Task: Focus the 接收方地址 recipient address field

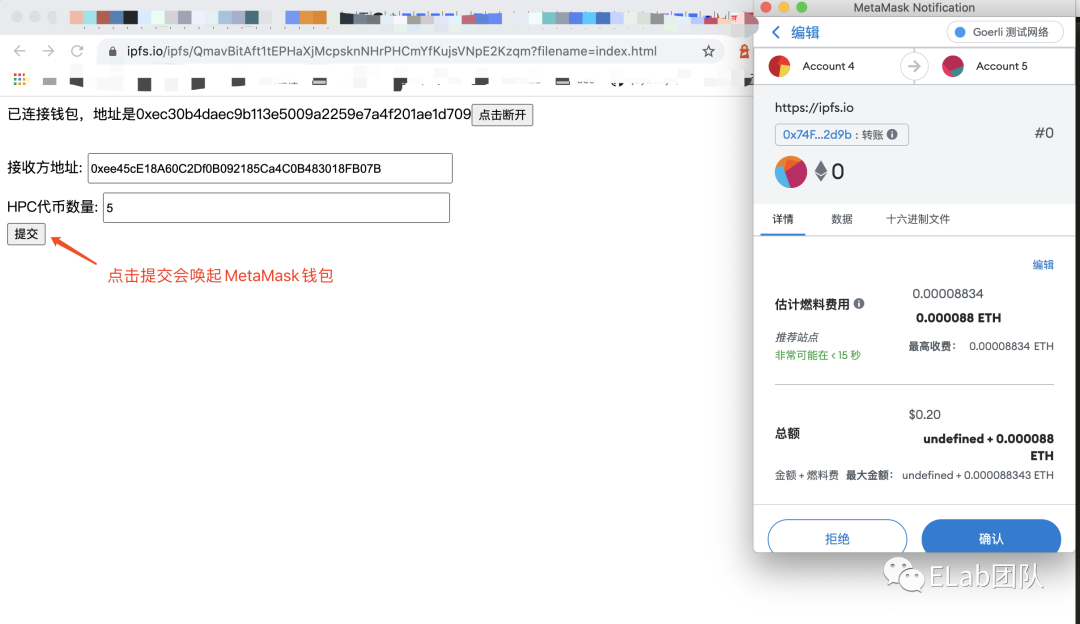Action: pos(270,168)
